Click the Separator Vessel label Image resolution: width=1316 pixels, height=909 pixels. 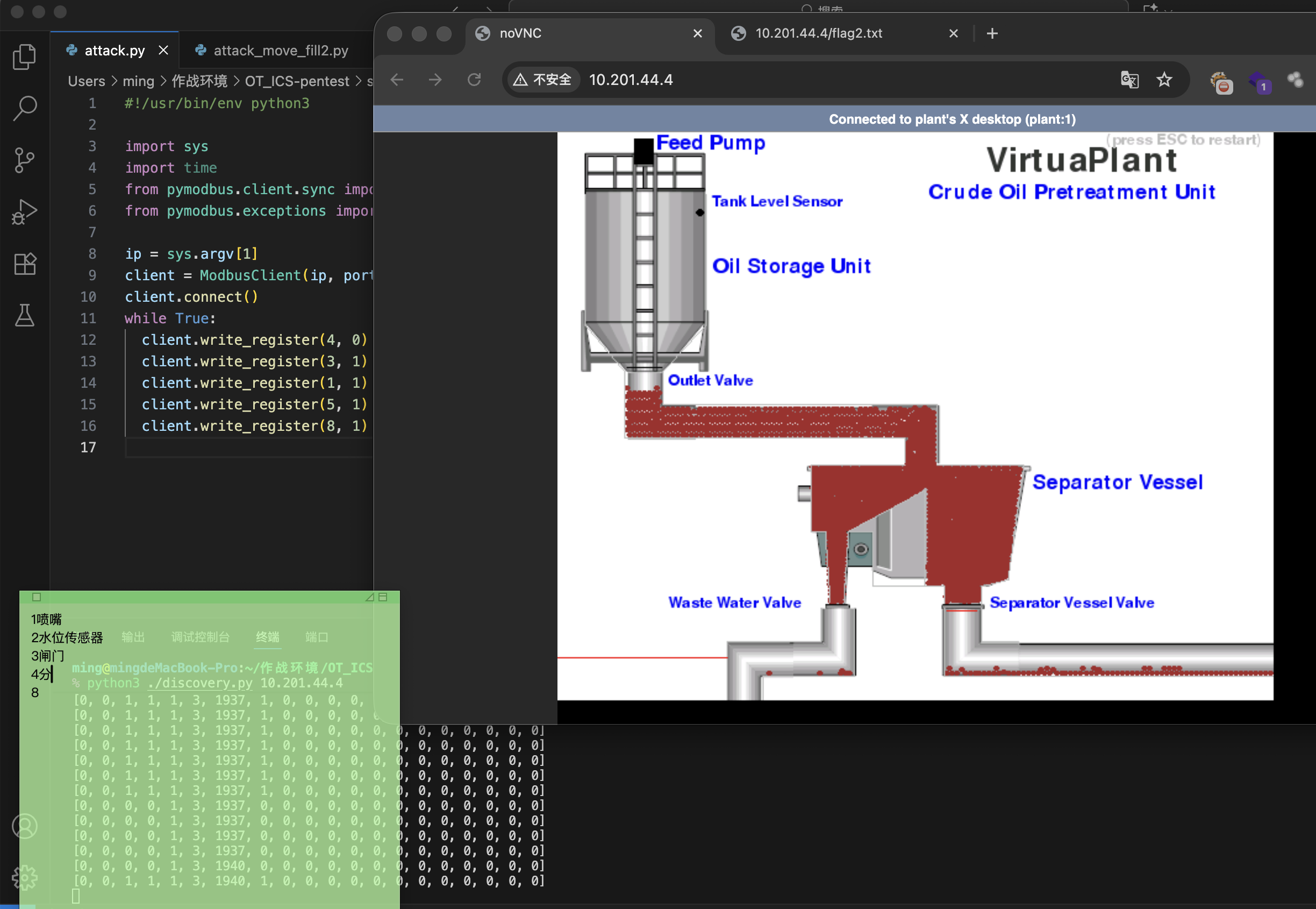coord(1117,482)
